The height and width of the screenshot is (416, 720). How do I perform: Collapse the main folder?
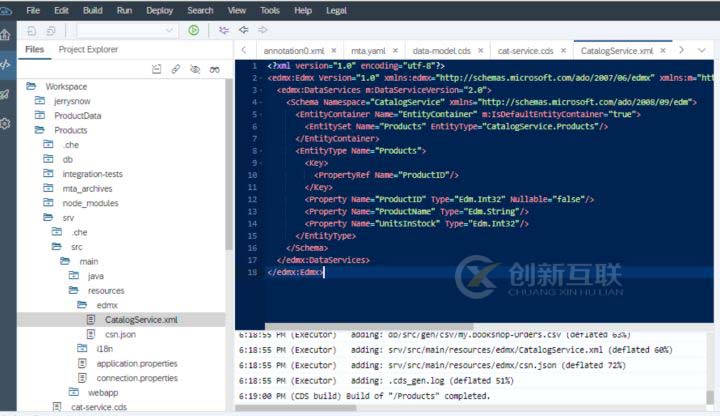(65, 261)
